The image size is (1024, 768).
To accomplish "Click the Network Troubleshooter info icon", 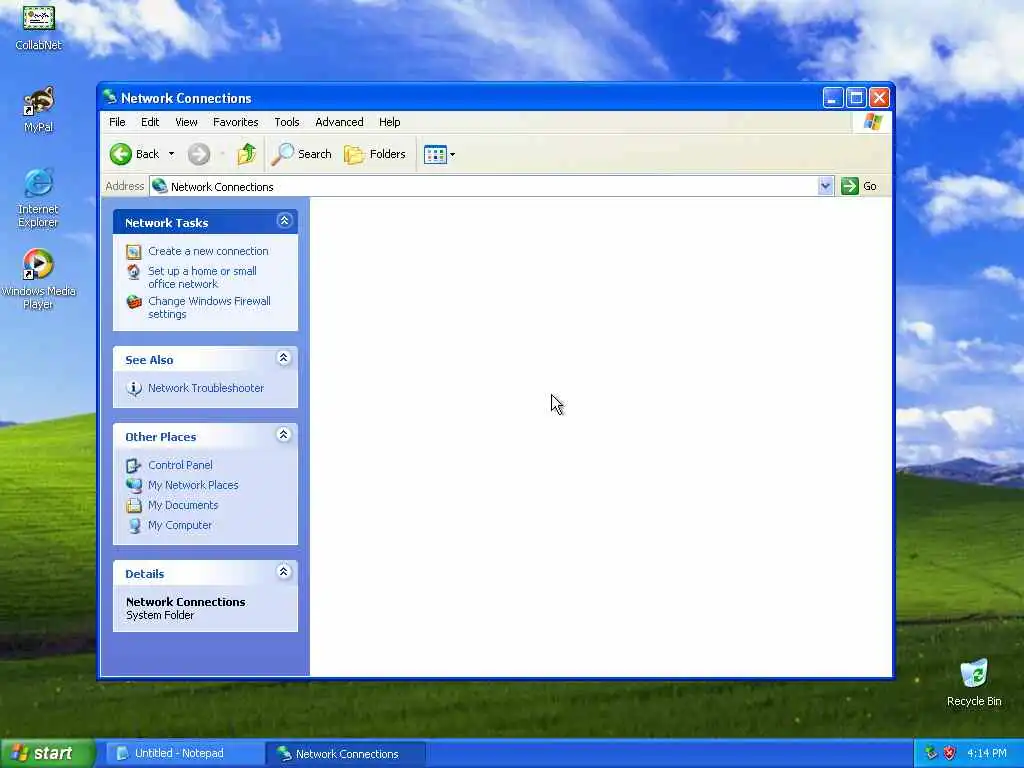I will pos(134,389).
